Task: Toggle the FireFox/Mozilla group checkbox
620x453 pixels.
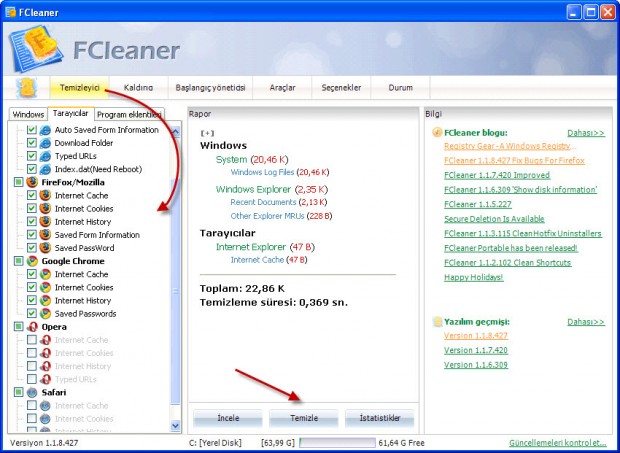Action: click(x=19, y=182)
